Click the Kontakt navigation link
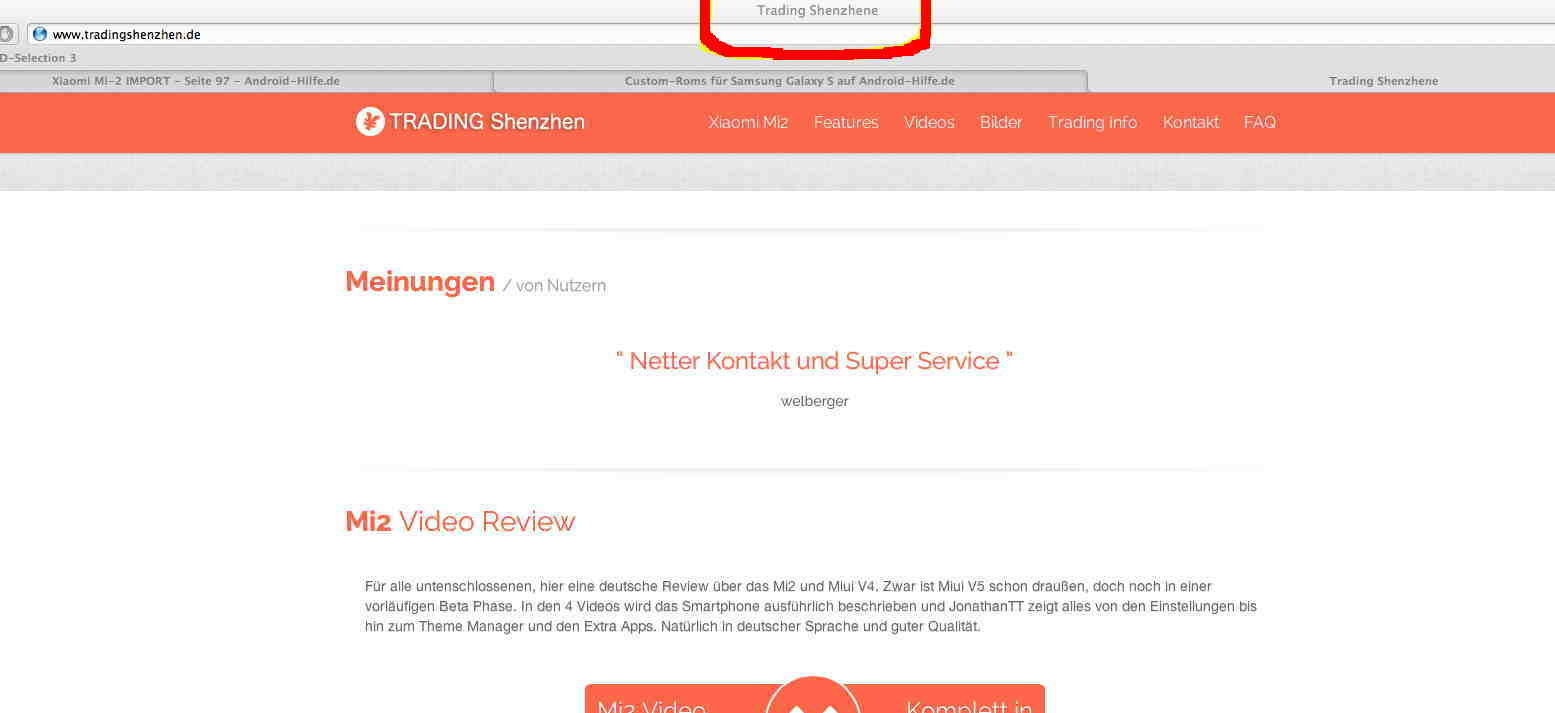 [1190, 122]
